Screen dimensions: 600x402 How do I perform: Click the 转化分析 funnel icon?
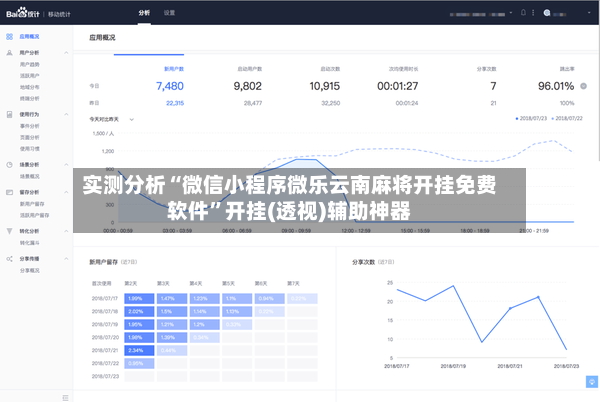(x=10, y=231)
